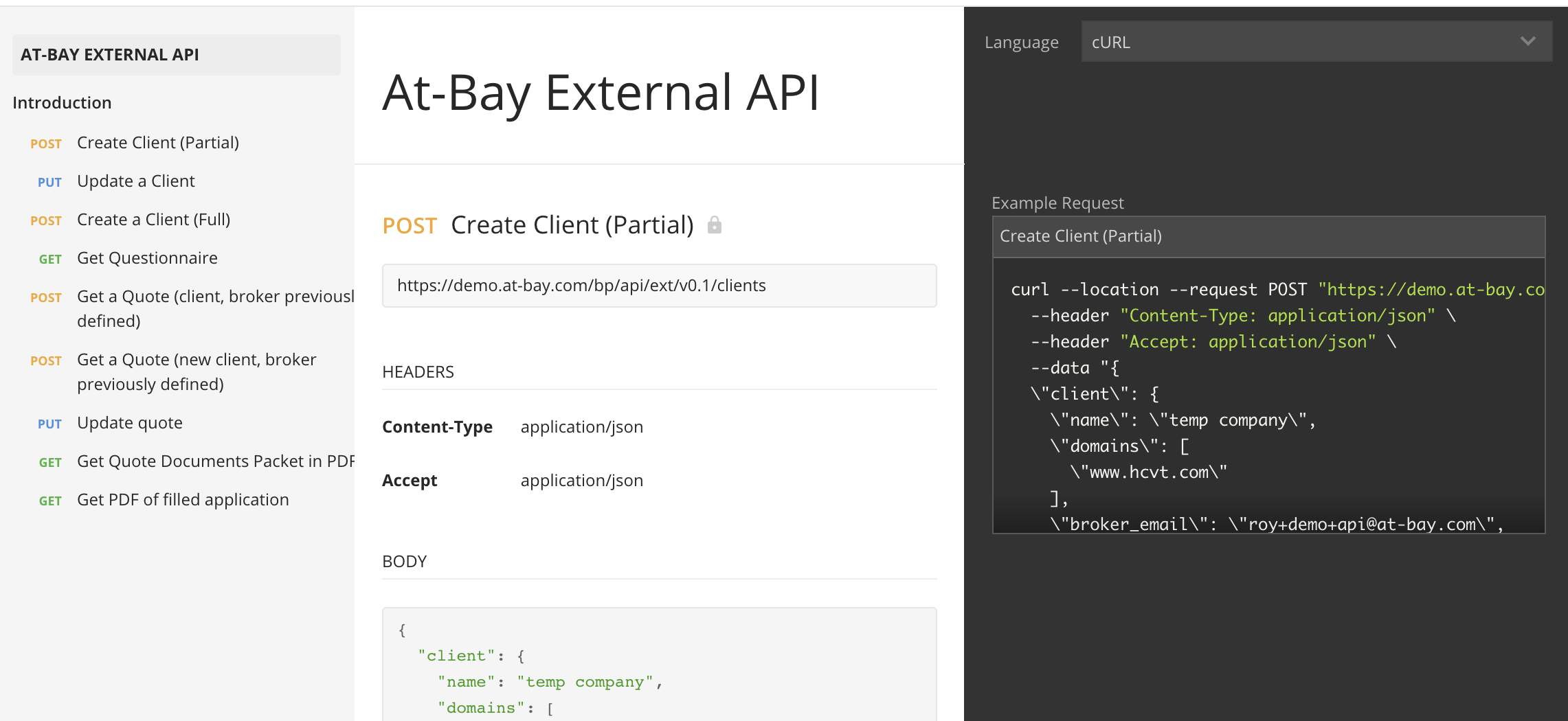Screen dimensions: 1568x721
Task: Click the GET badge next to Get PDF of filled application
Action: (49, 501)
